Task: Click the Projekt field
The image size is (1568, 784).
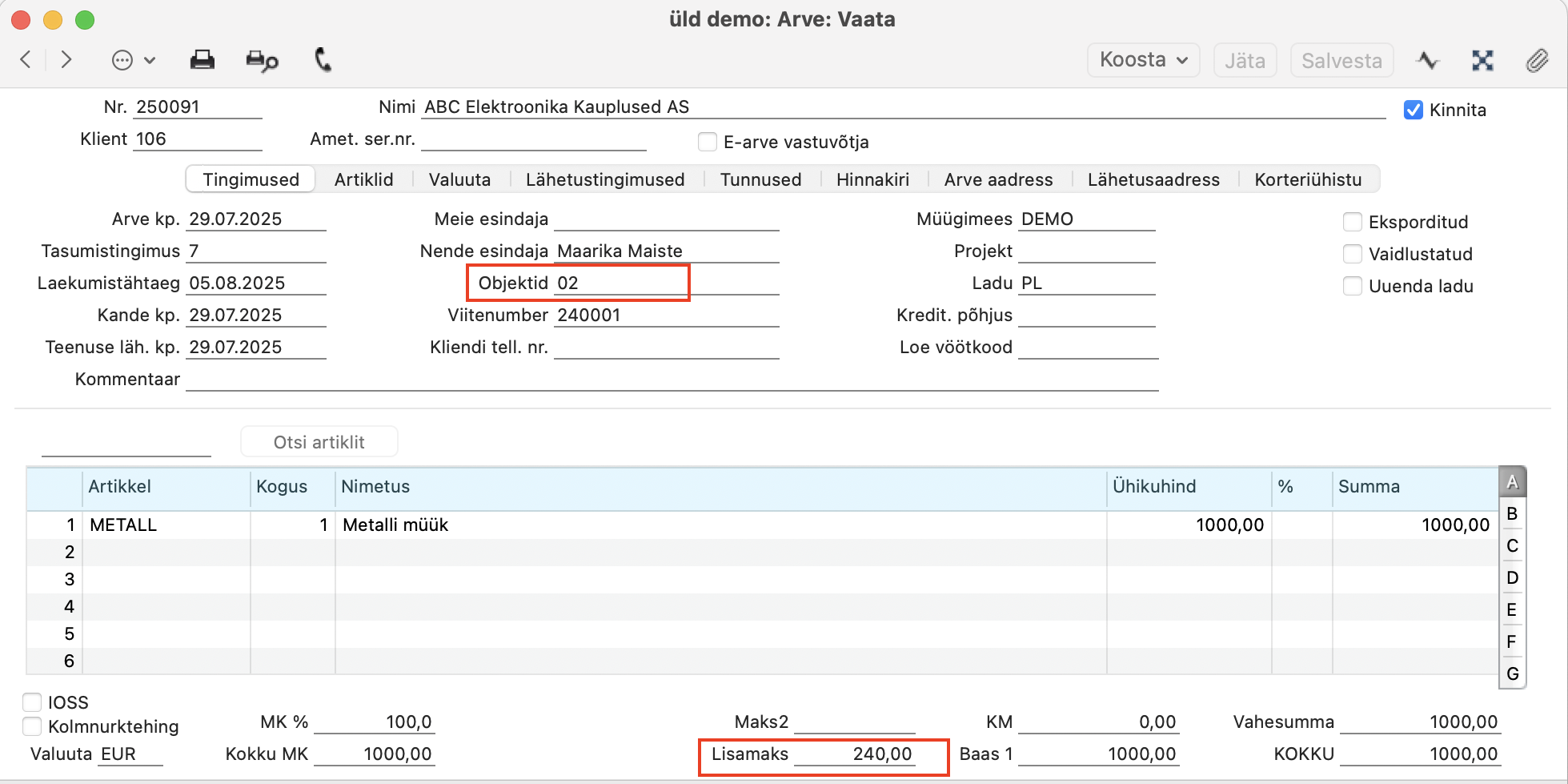Action: pos(1087,251)
